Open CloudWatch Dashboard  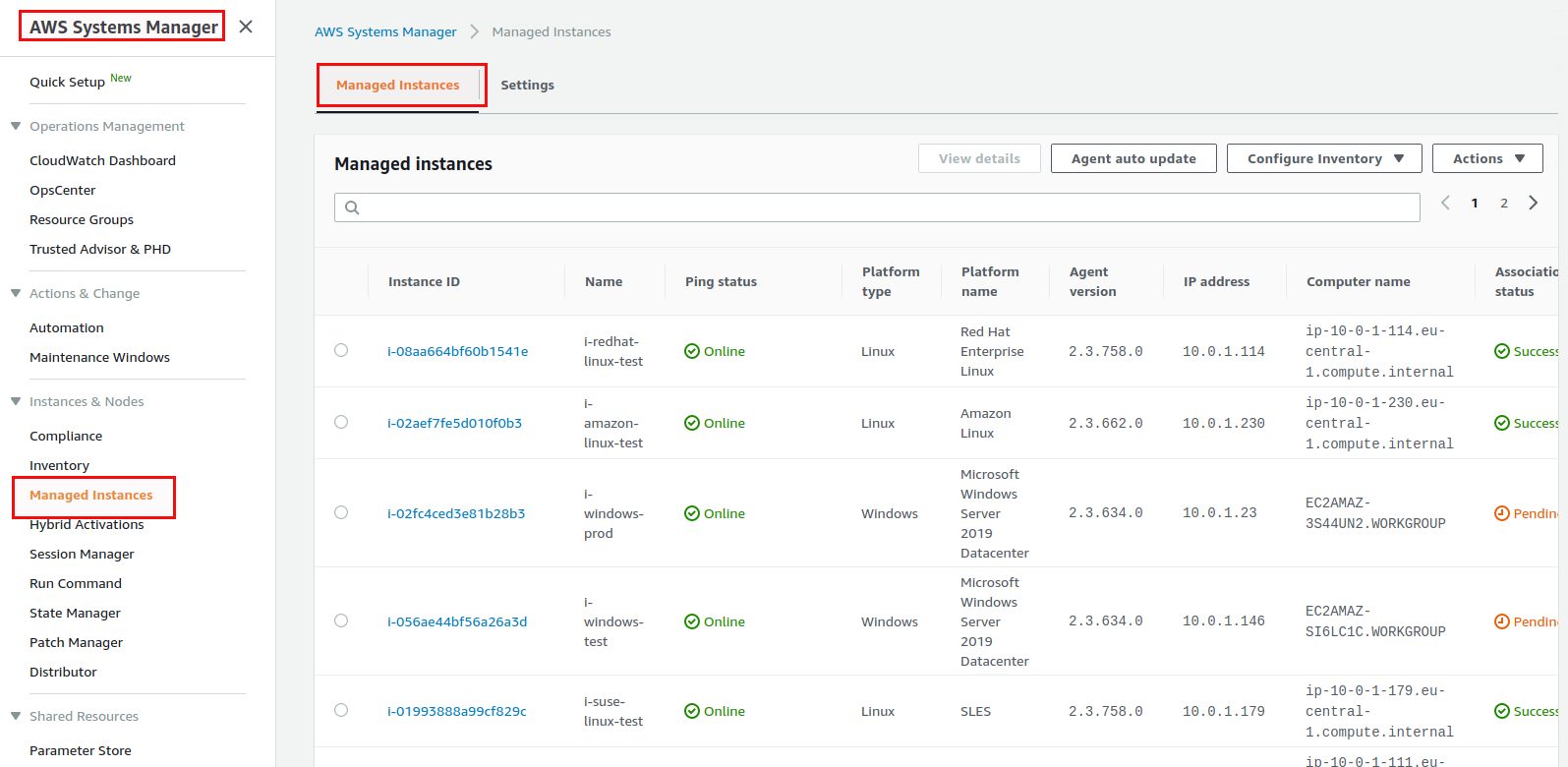click(x=102, y=160)
